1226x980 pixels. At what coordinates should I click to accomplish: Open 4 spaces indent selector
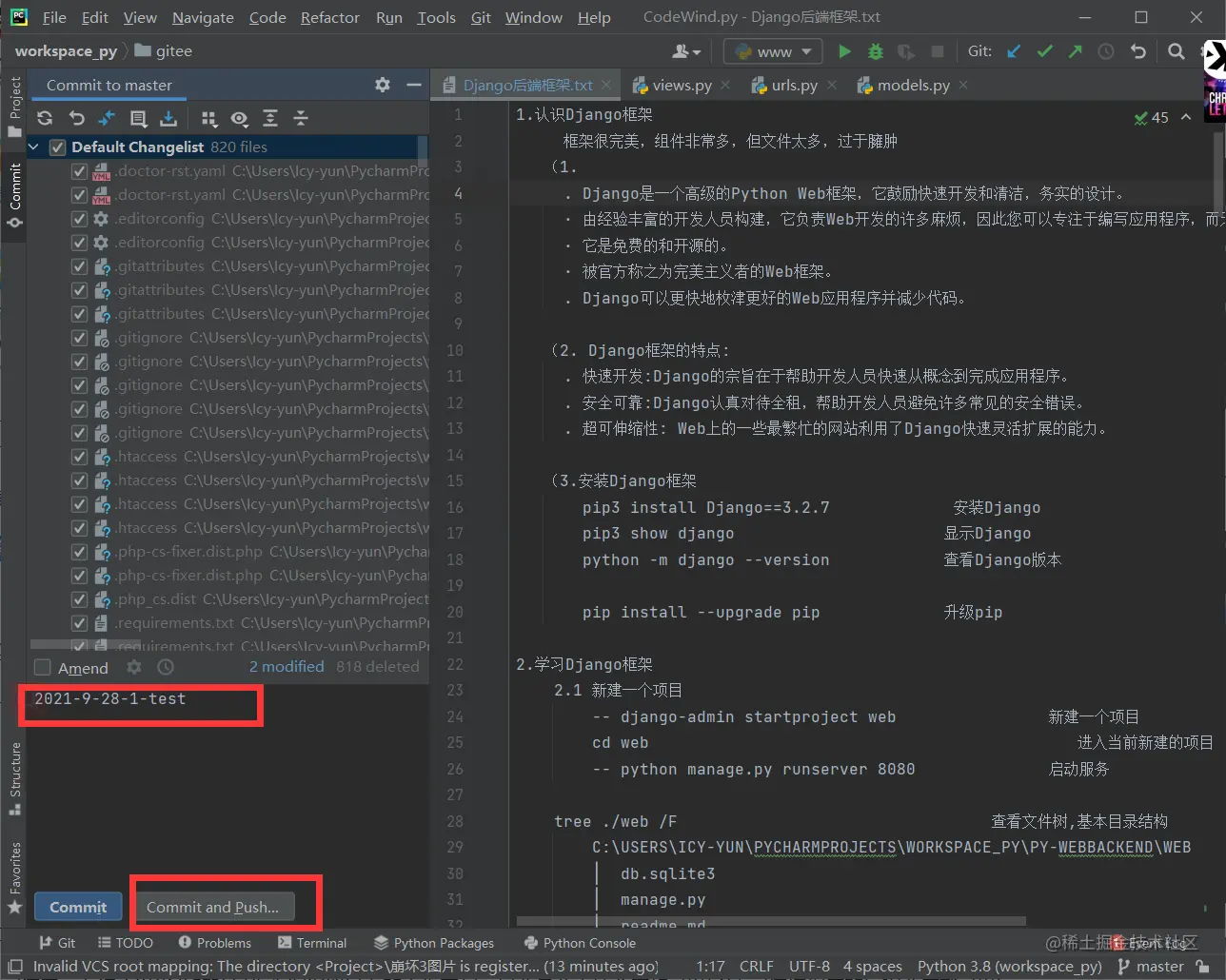[873, 967]
